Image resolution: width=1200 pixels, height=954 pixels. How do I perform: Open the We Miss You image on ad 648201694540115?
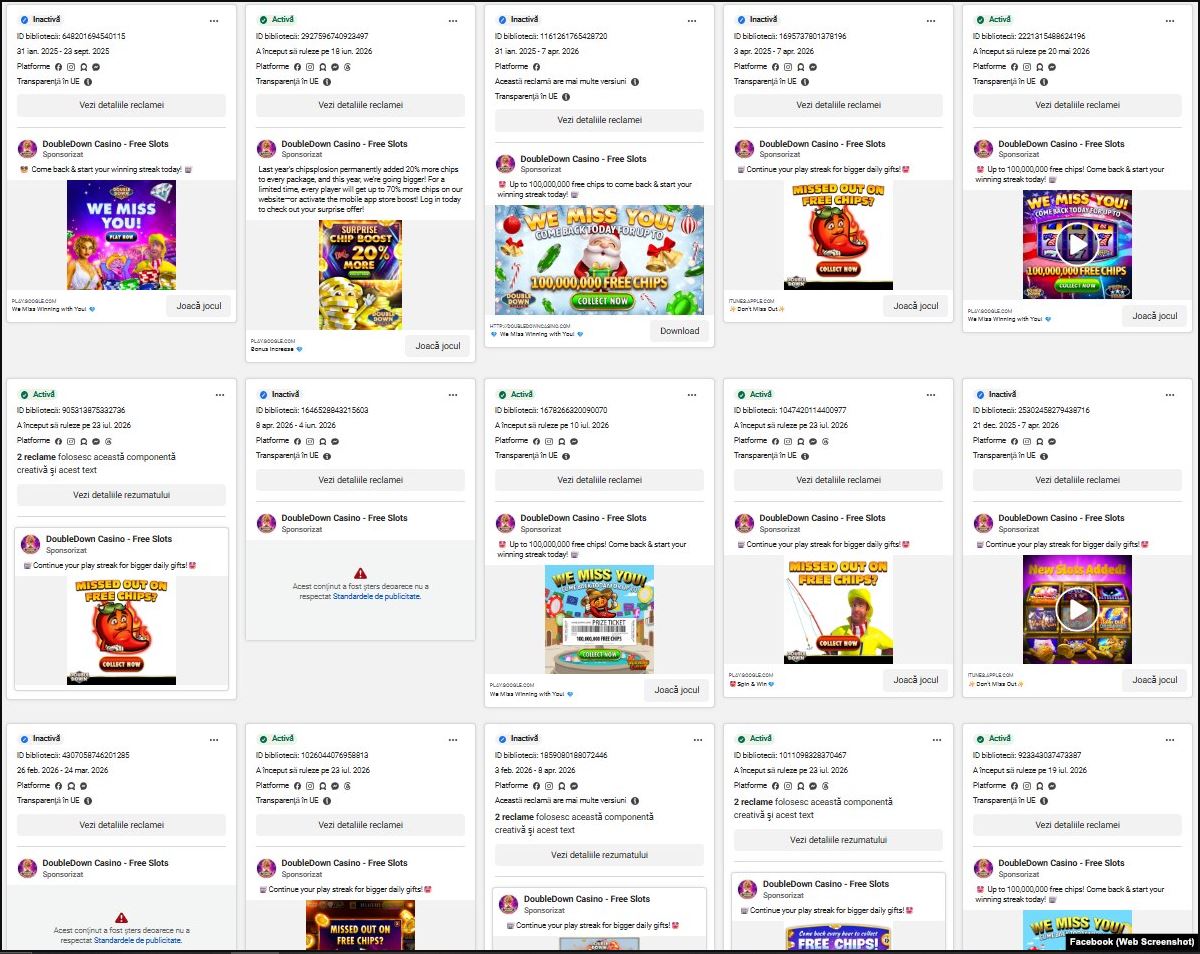(121, 235)
